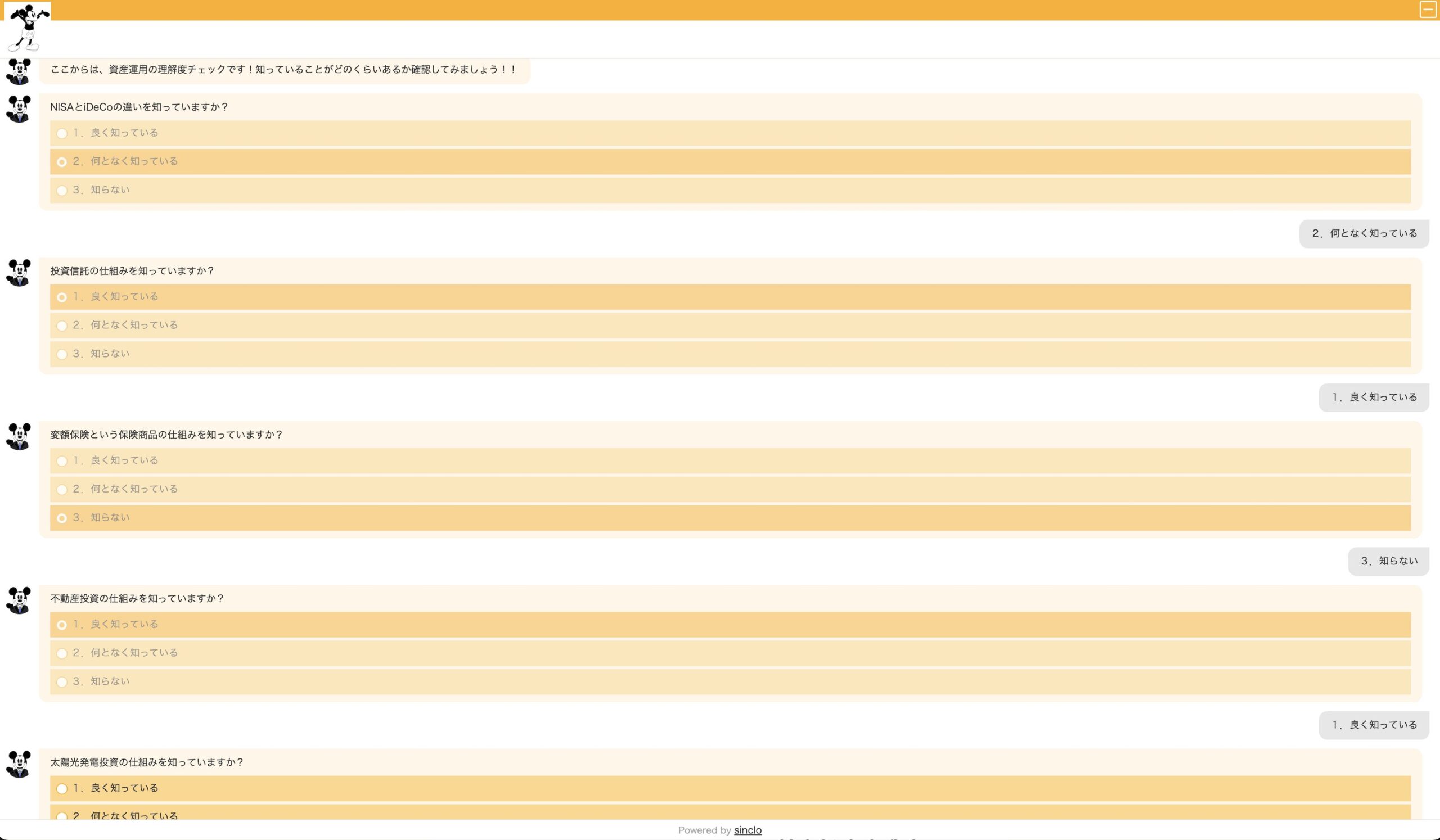Click mascot avatar beside 太陽光発電投資 question

pyautogui.click(x=19, y=764)
